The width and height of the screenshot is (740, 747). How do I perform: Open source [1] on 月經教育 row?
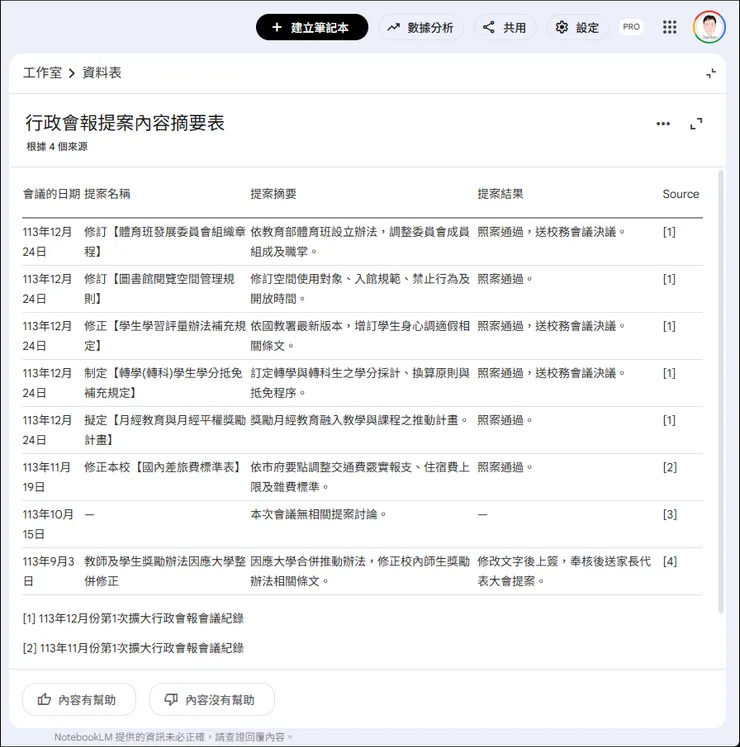coord(669,420)
